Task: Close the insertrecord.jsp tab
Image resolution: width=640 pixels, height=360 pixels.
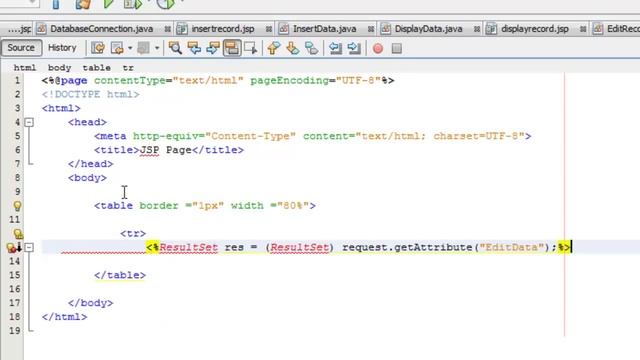Action: (269, 29)
